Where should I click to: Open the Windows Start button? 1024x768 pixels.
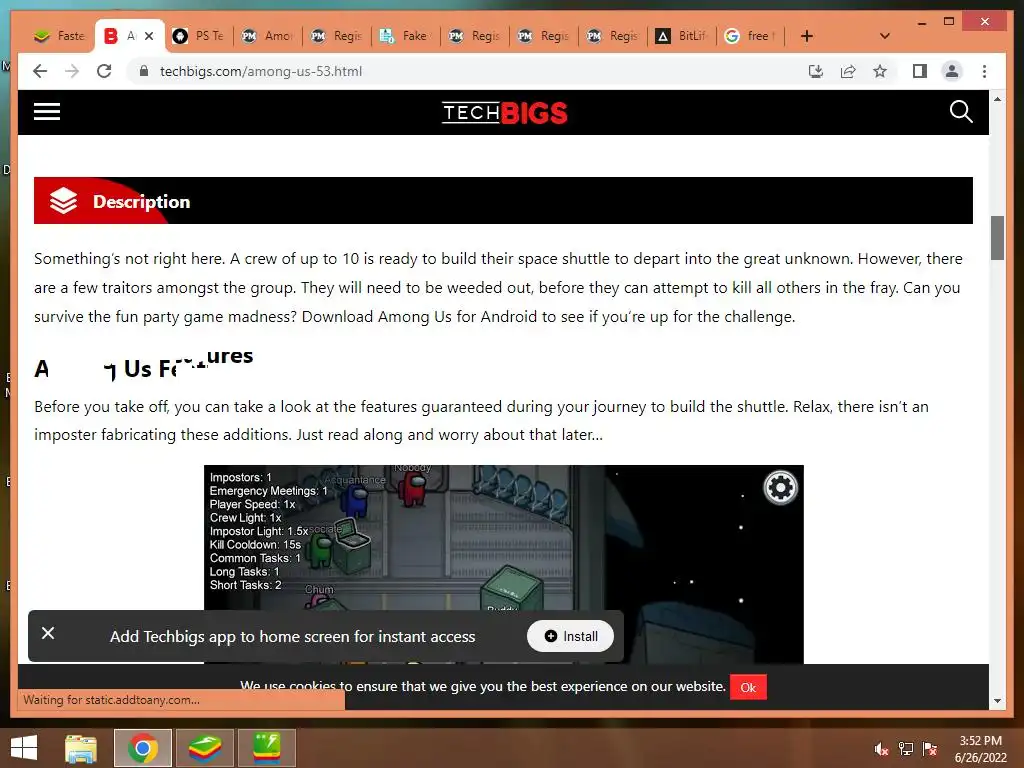pos(24,748)
